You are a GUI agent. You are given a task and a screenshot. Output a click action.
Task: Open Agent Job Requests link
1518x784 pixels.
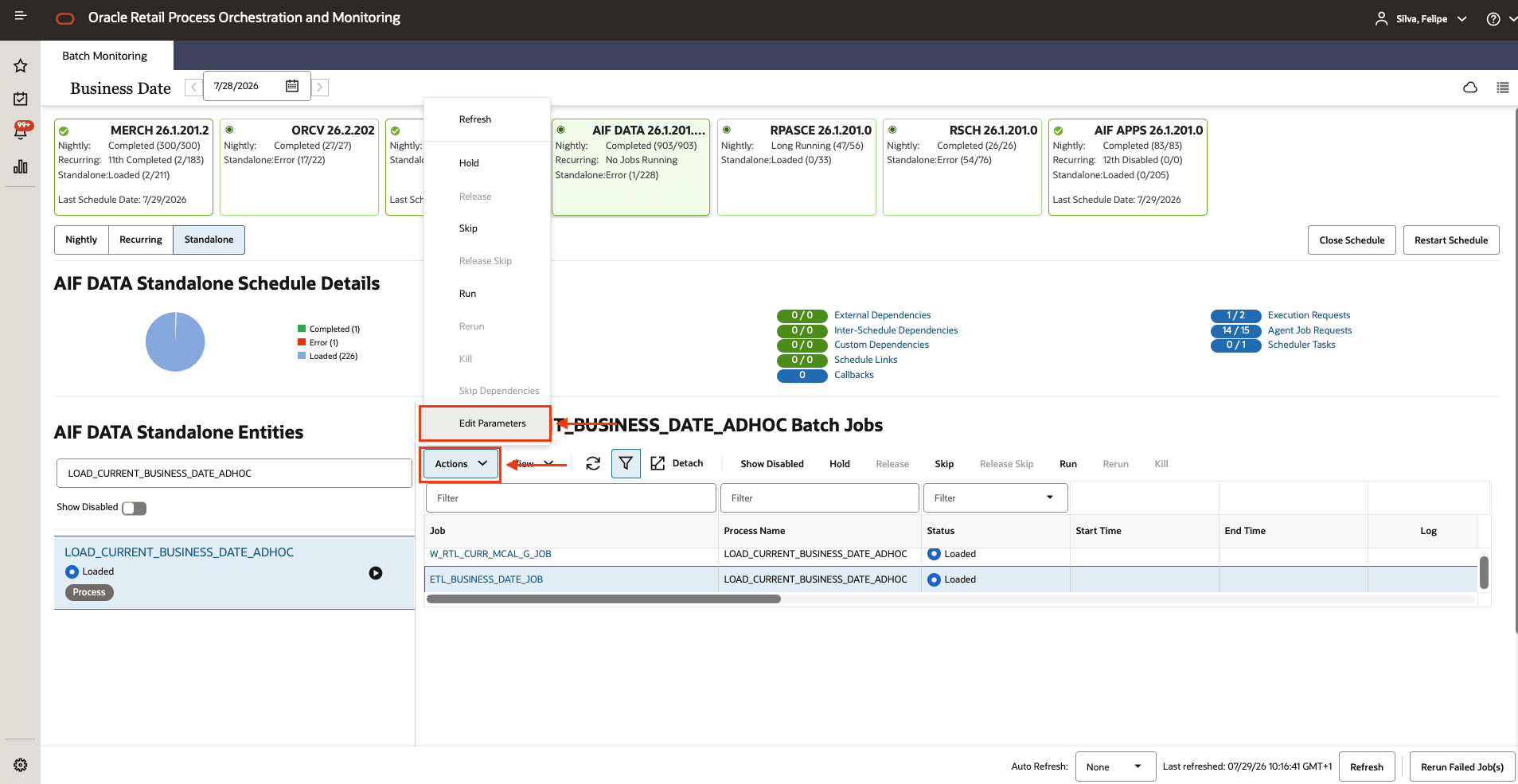1309,330
